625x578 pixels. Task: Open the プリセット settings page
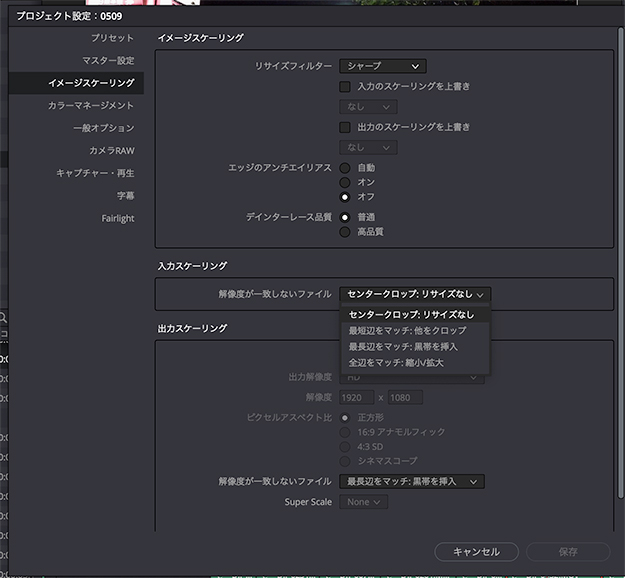pyautogui.click(x=111, y=37)
